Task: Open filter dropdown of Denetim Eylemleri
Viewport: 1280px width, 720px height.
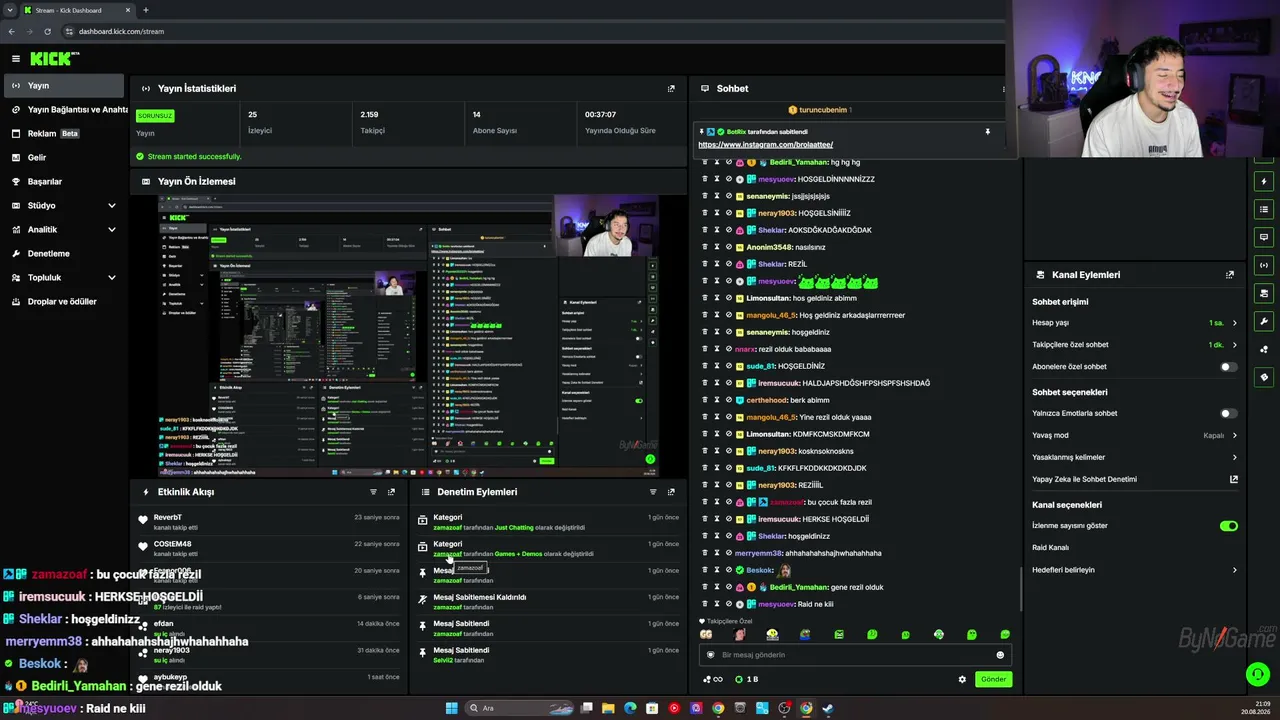Action: coord(653,492)
